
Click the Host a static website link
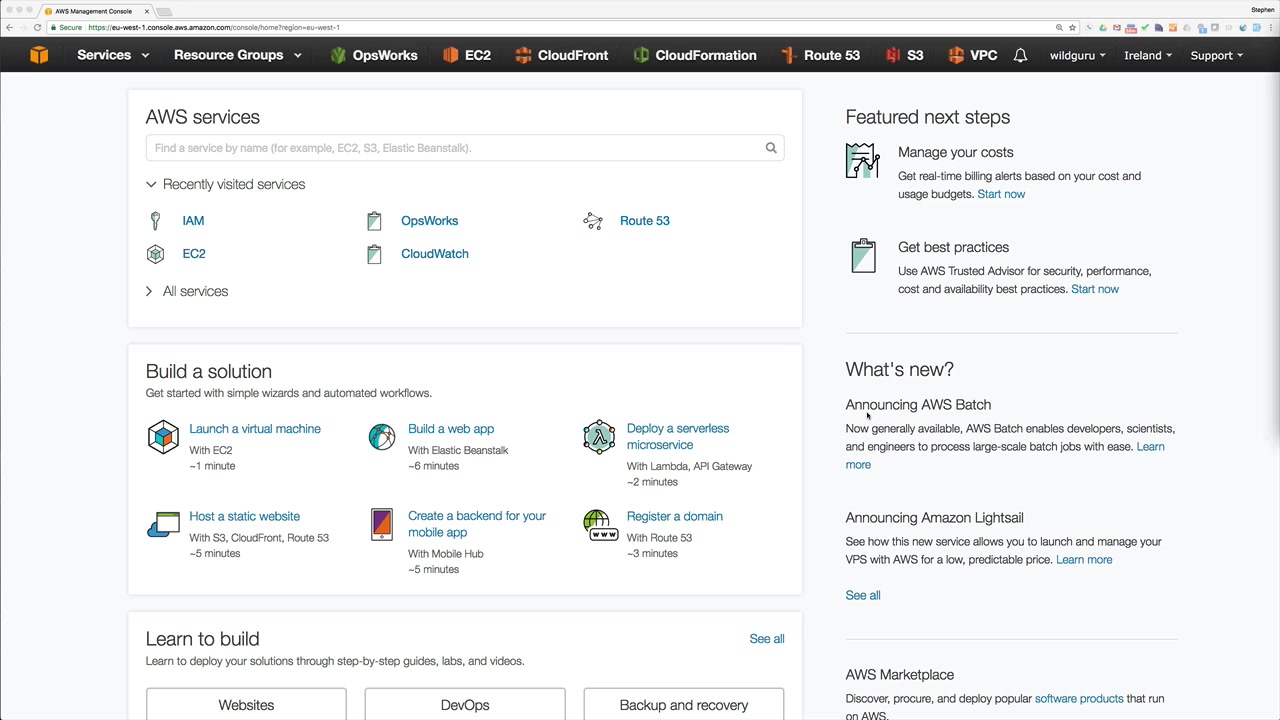[x=244, y=516]
